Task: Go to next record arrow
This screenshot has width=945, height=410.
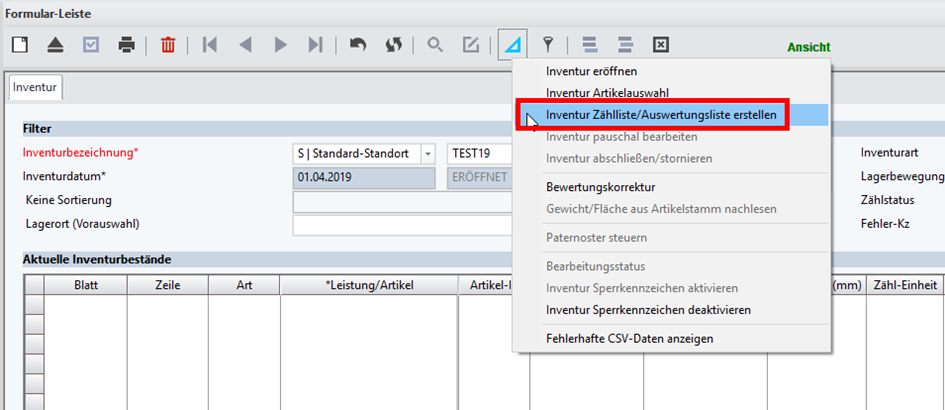Action: coord(281,45)
